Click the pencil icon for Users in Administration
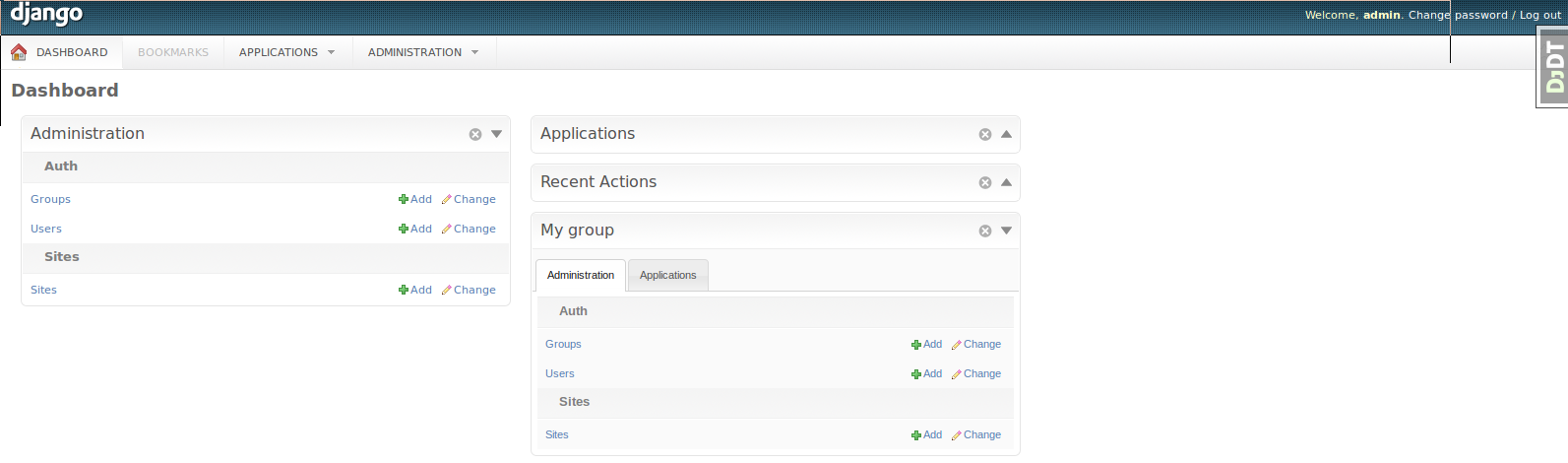This screenshot has height=463, width=1568. pos(447,229)
